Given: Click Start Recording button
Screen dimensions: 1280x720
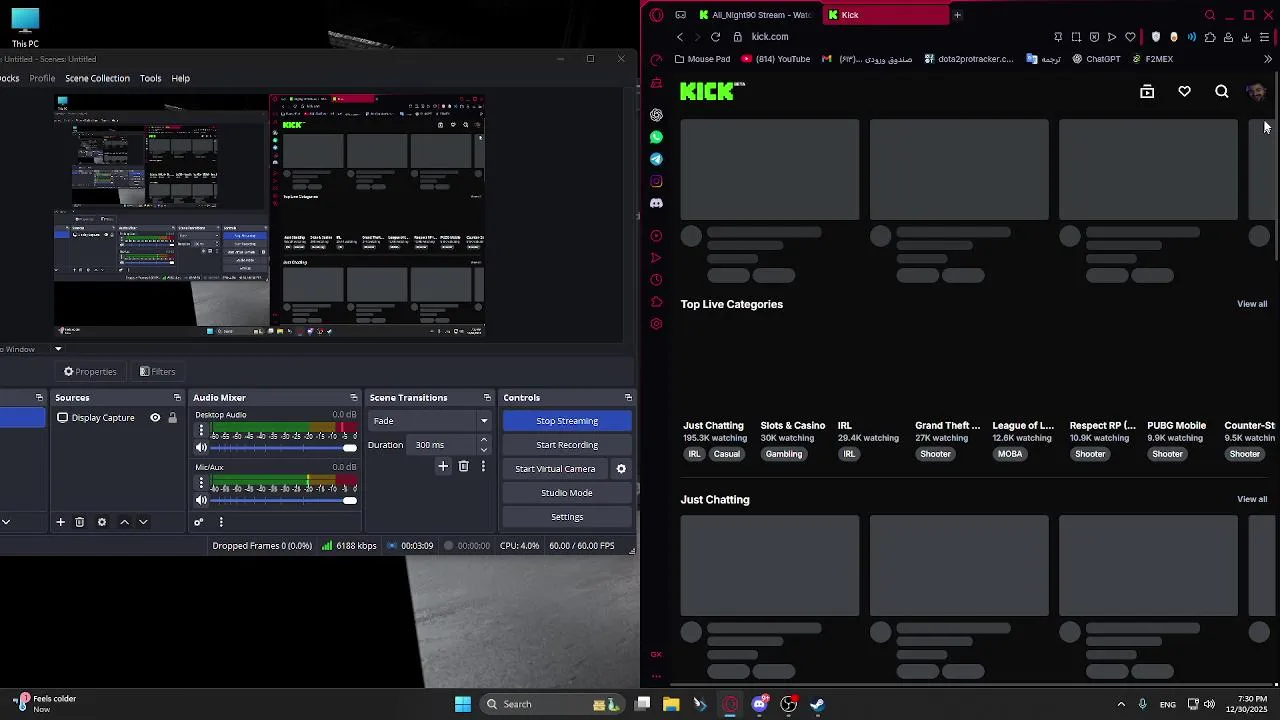Looking at the screenshot, I should [567, 445].
